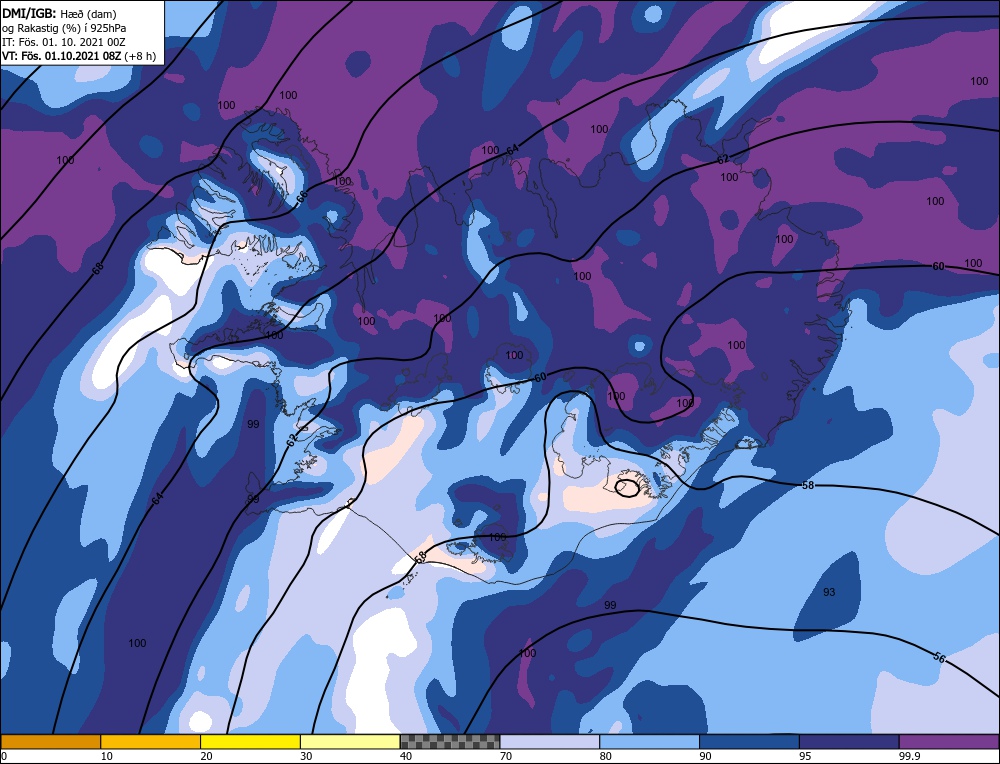Click the orange 10–20 legend swatch

[x=151, y=741]
